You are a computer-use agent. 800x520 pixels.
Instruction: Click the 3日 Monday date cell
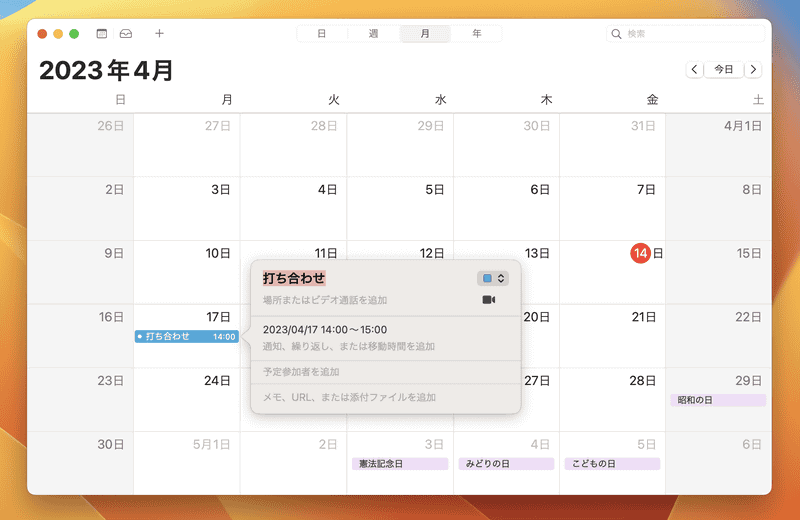click(187, 209)
